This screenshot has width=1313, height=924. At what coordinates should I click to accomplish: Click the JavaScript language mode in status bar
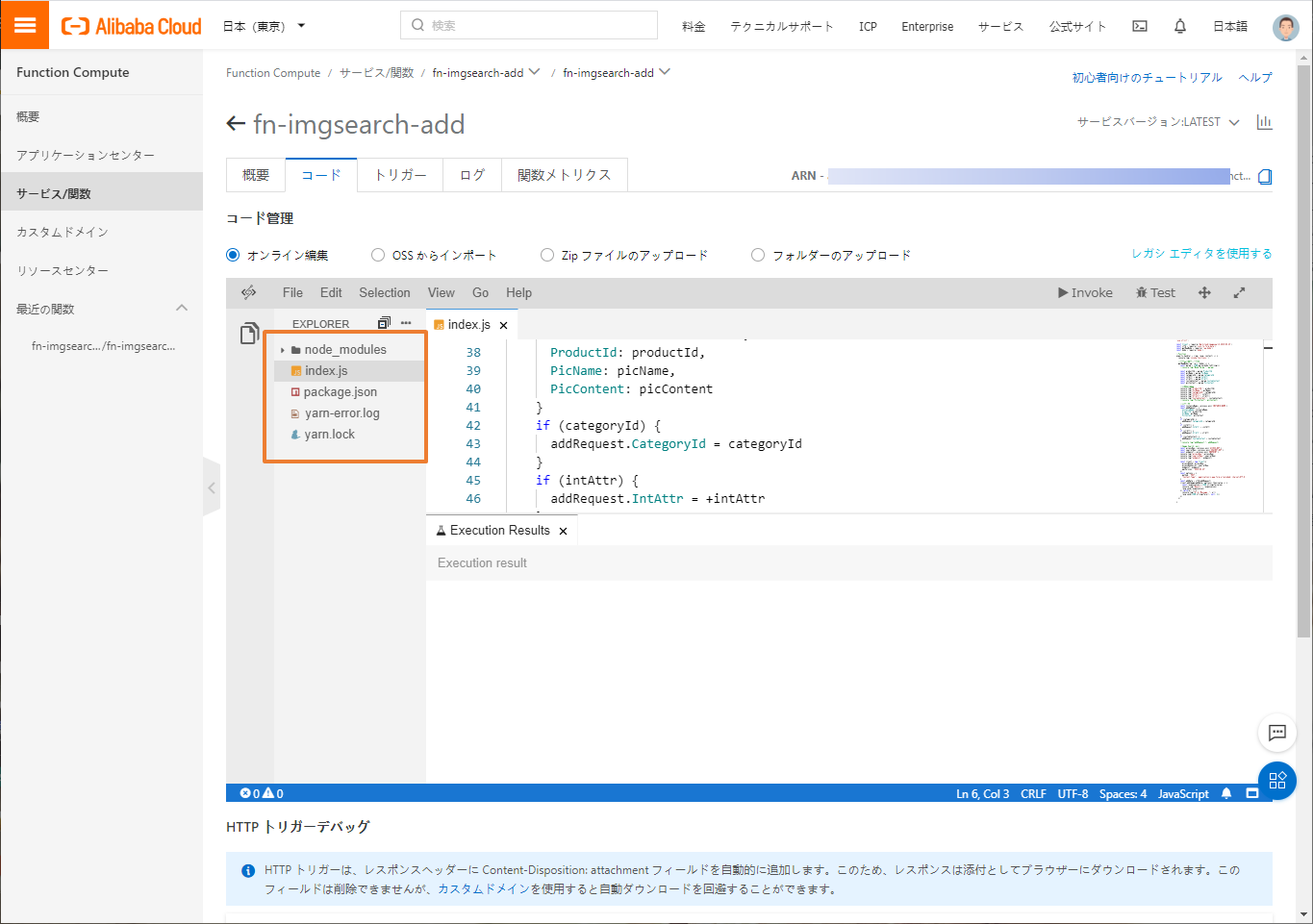(1183, 793)
